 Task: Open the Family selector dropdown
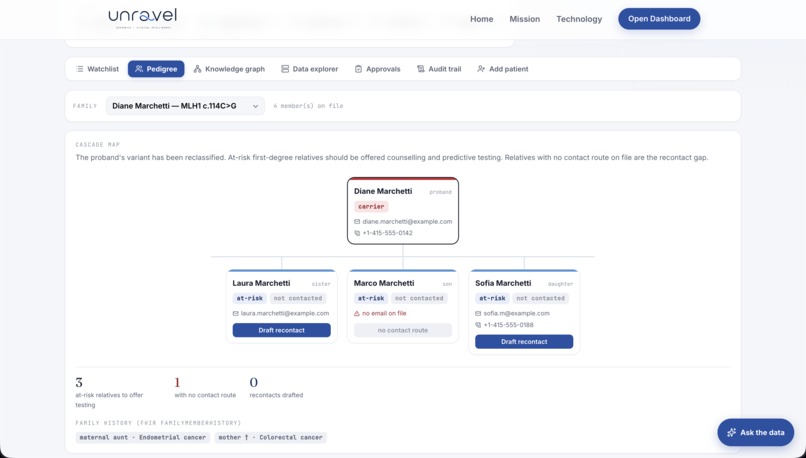[185, 106]
